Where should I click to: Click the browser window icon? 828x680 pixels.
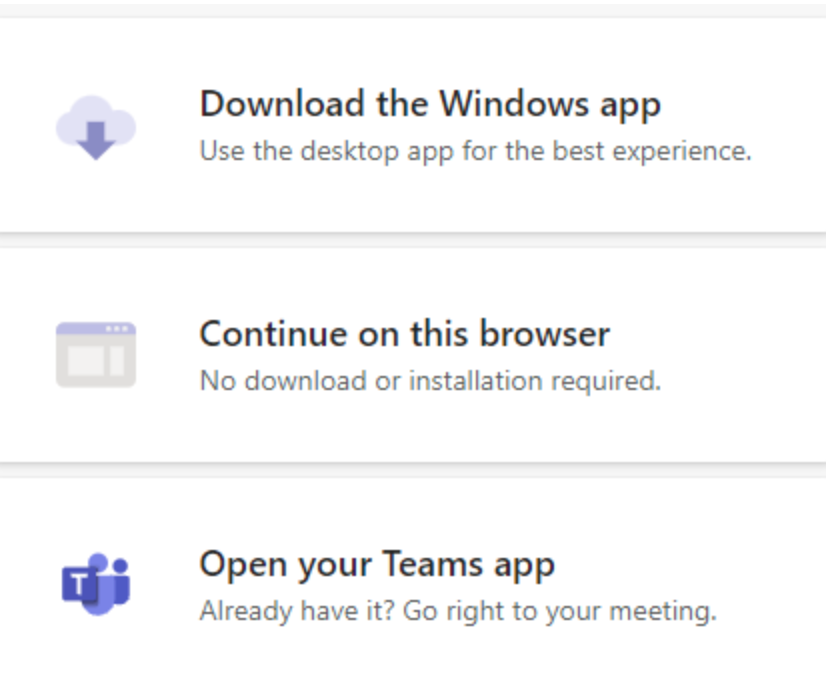[95, 354]
